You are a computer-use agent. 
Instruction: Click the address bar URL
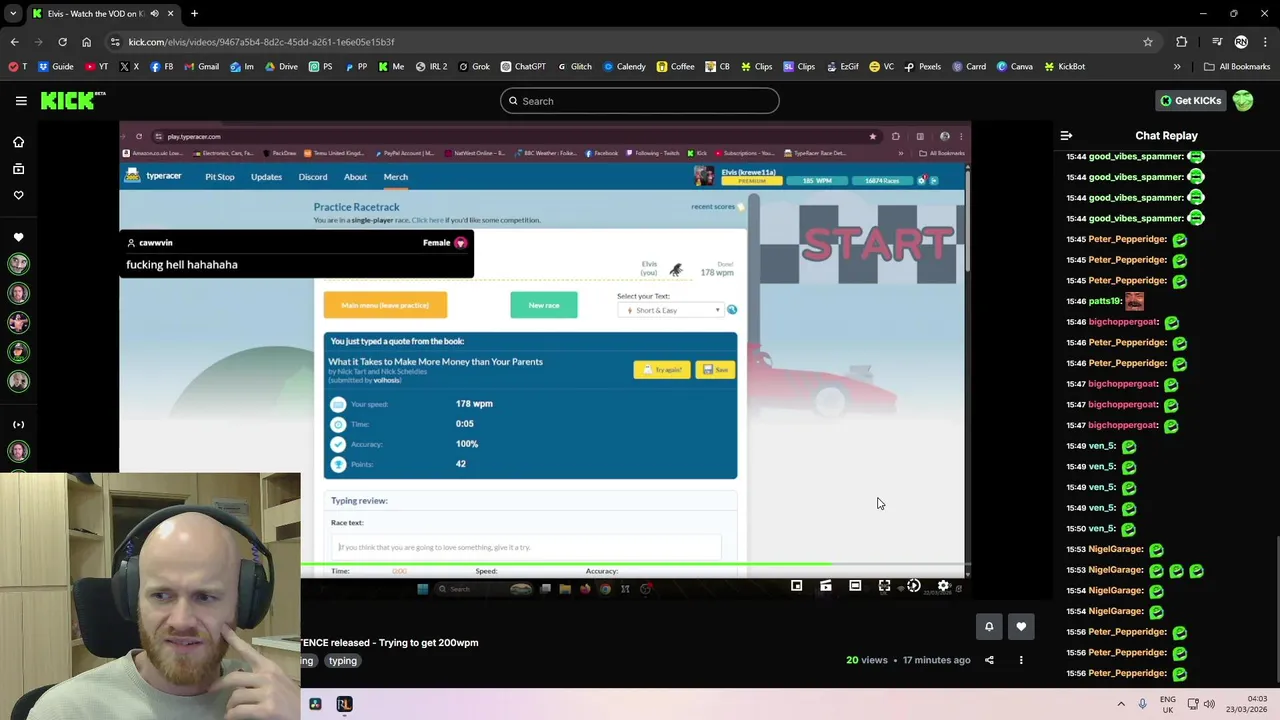pyautogui.click(x=261, y=42)
